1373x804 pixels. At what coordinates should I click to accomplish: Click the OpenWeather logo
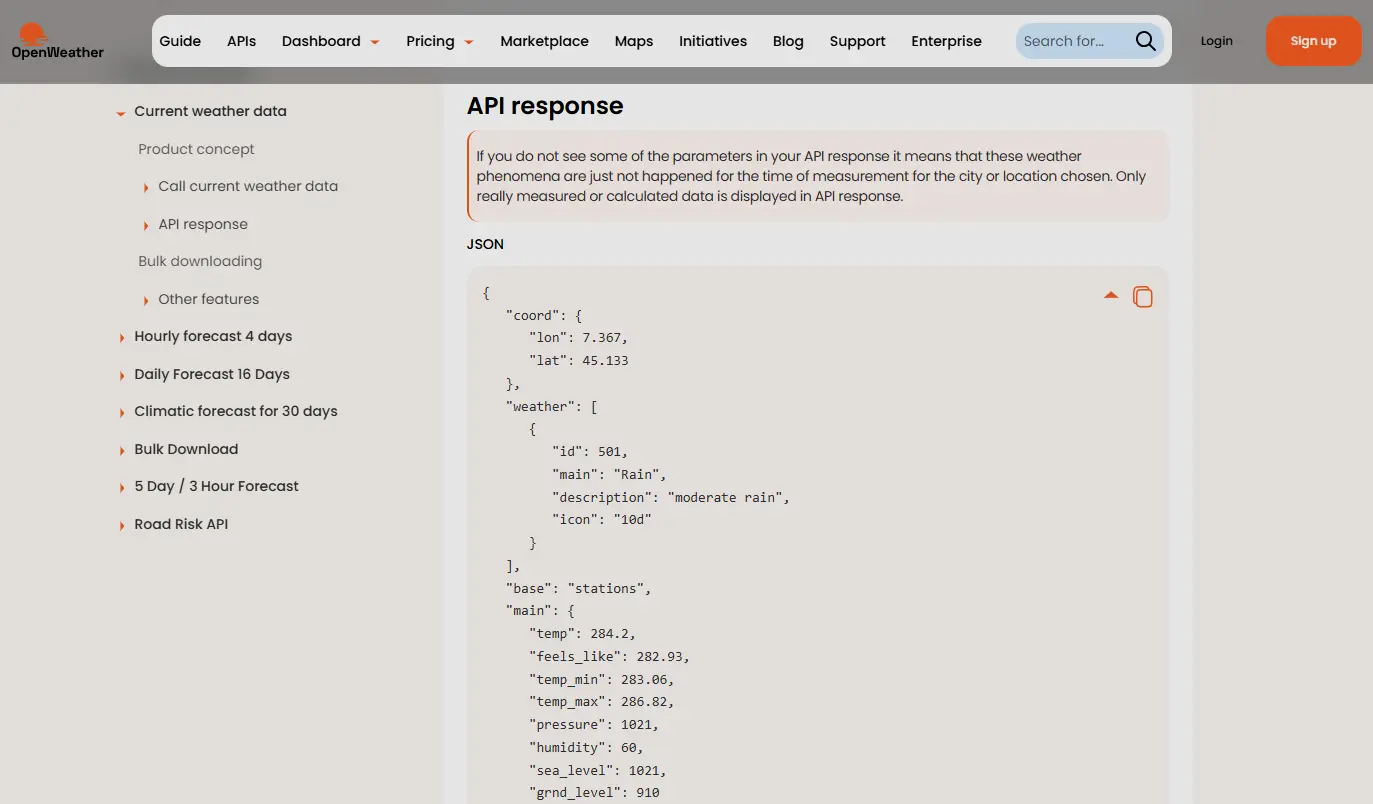(x=56, y=40)
